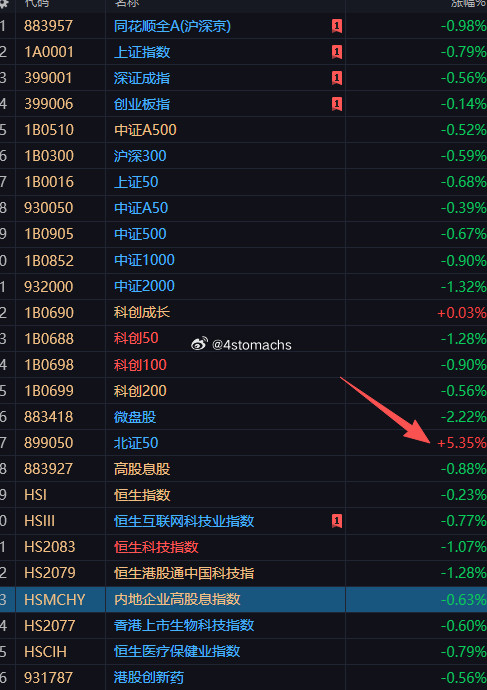Click the +5.35% change for 北证50

(461, 443)
